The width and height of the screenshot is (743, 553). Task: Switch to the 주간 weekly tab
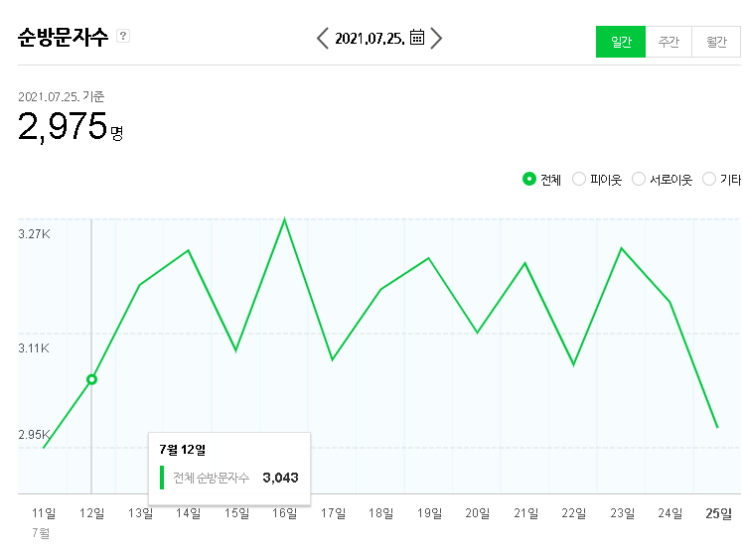pos(669,42)
